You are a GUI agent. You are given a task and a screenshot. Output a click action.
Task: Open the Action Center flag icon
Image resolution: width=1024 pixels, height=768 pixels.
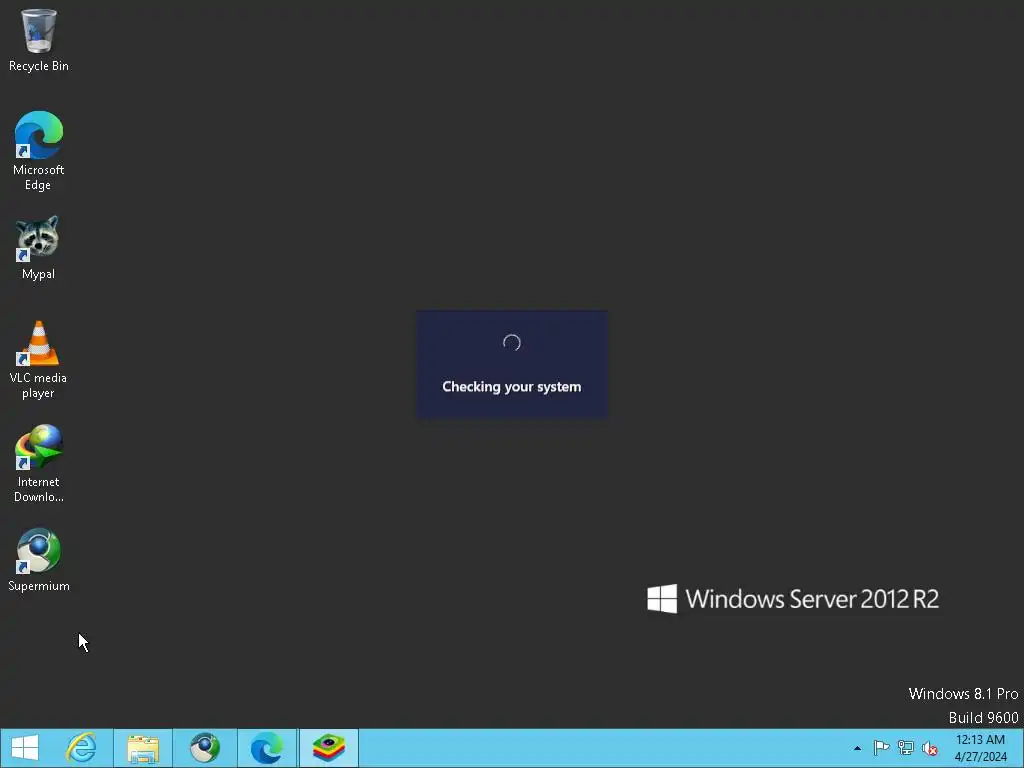882,748
